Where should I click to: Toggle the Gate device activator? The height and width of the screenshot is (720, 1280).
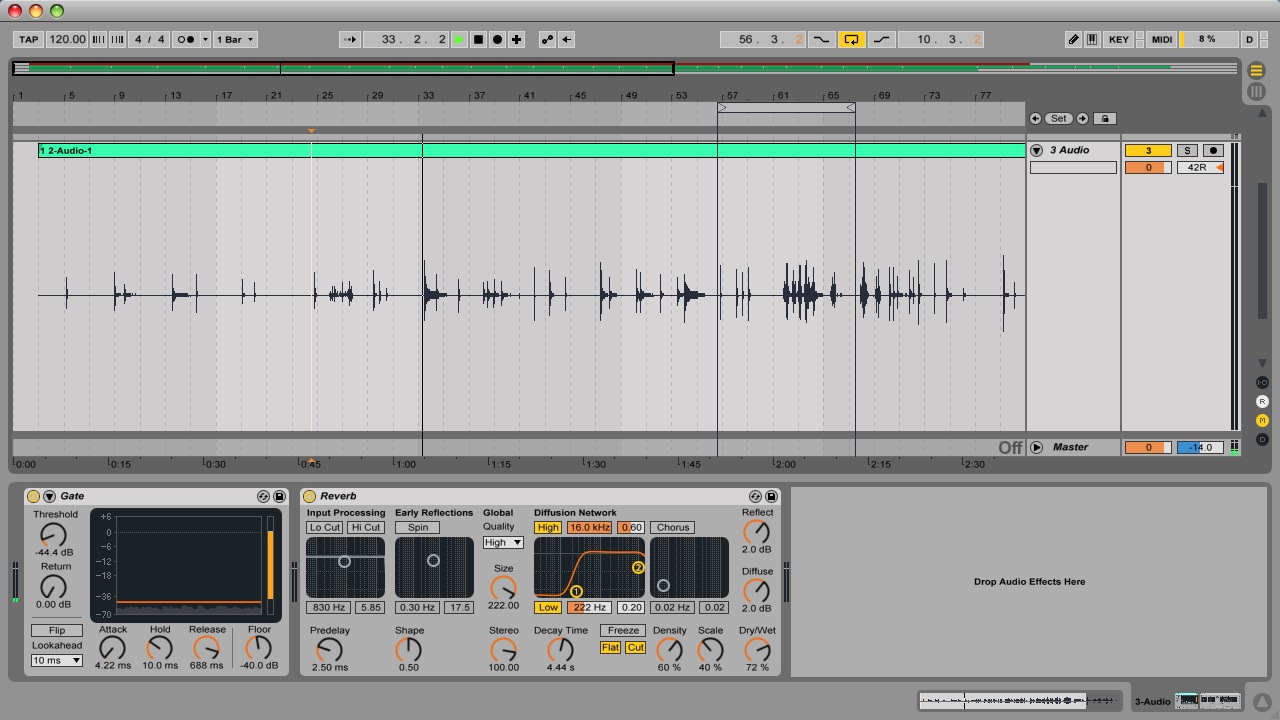point(33,496)
